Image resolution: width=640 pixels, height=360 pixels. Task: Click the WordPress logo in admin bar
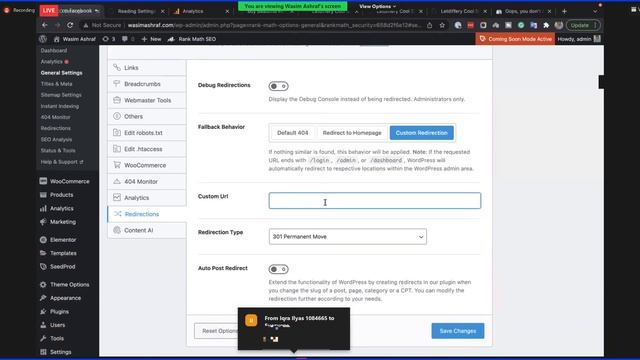click(x=43, y=39)
